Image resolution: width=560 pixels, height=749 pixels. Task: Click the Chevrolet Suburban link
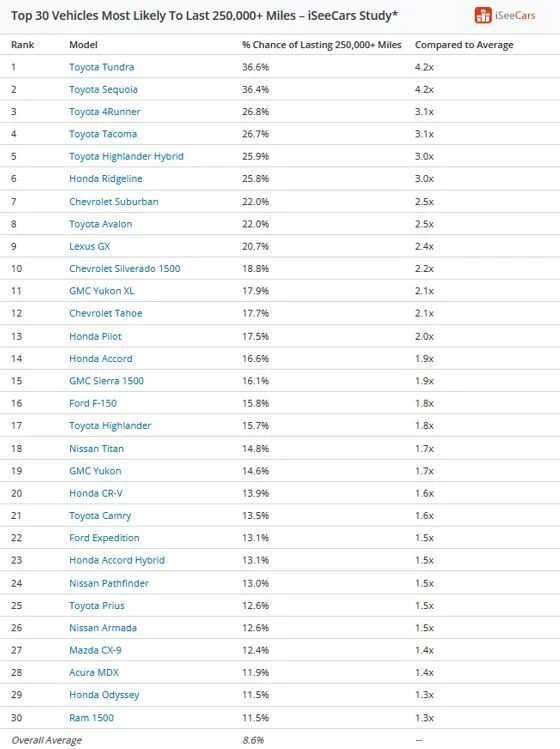pyautogui.click(x=114, y=202)
